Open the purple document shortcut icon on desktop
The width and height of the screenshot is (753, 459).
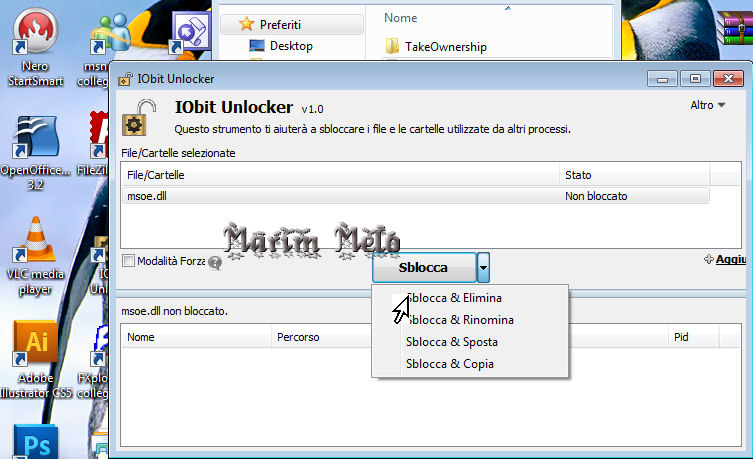coord(191,32)
